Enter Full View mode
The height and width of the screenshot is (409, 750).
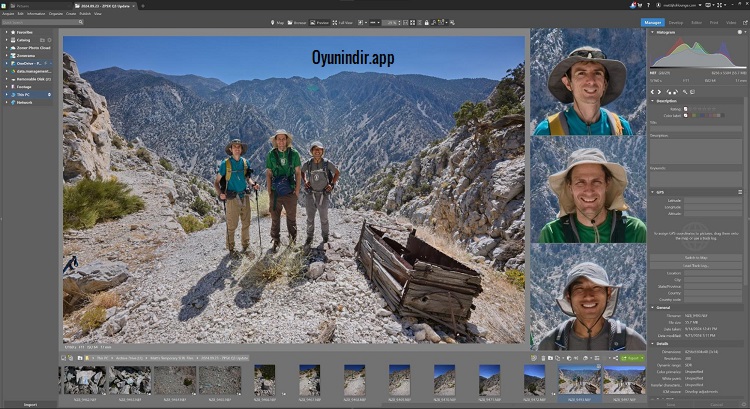point(342,22)
